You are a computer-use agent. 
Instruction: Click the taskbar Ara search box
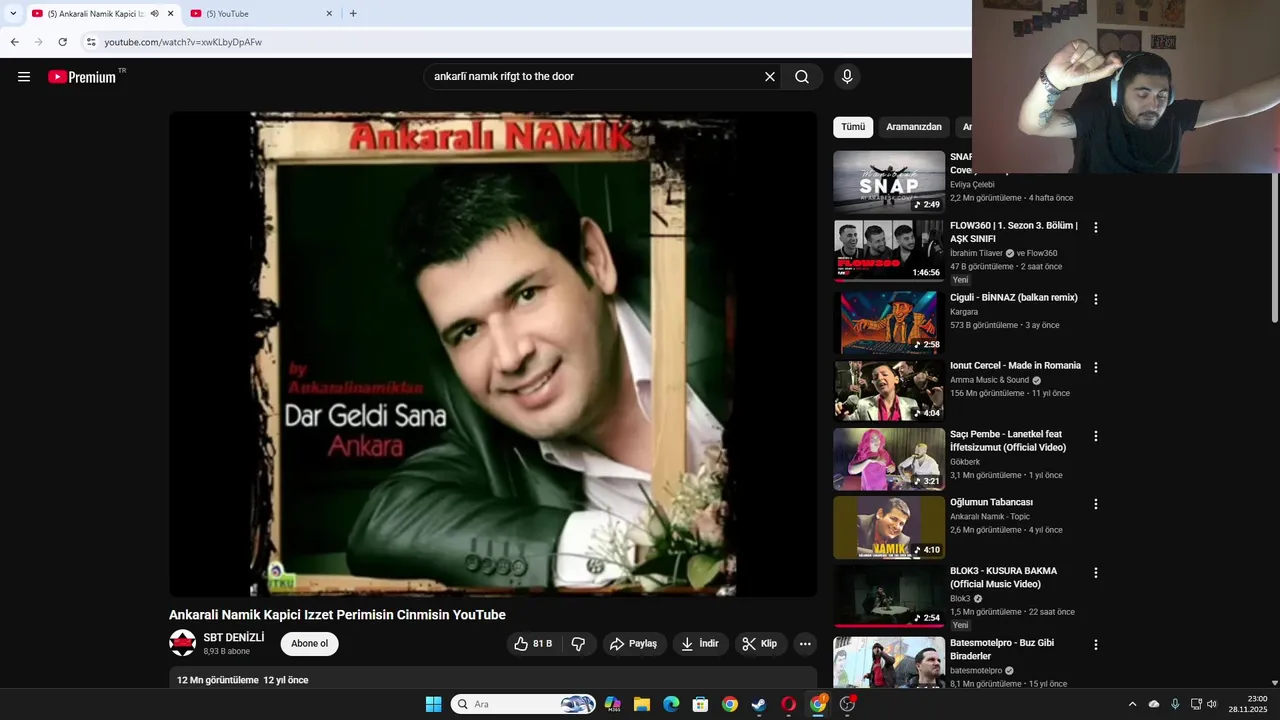pos(523,704)
